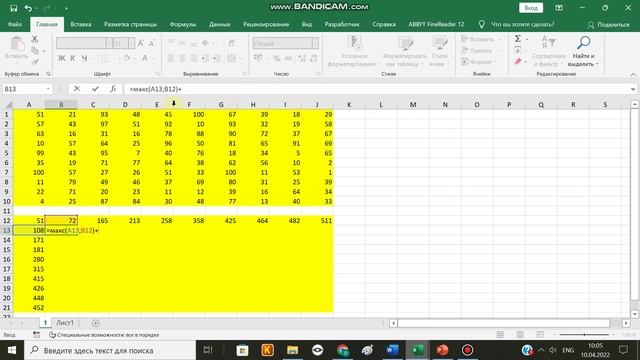The image size is (640, 360).
Task: Switch to the Вставка tab
Action: [x=80, y=24]
